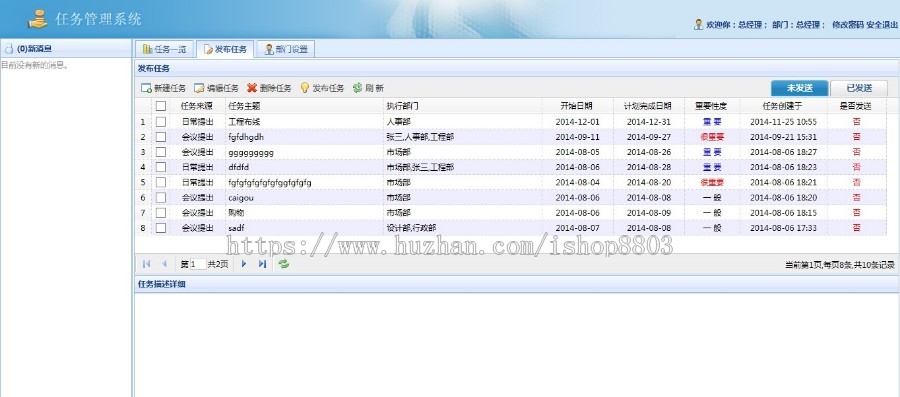Click the 修改密码 link
This screenshot has height=397, width=900.
[847, 25]
